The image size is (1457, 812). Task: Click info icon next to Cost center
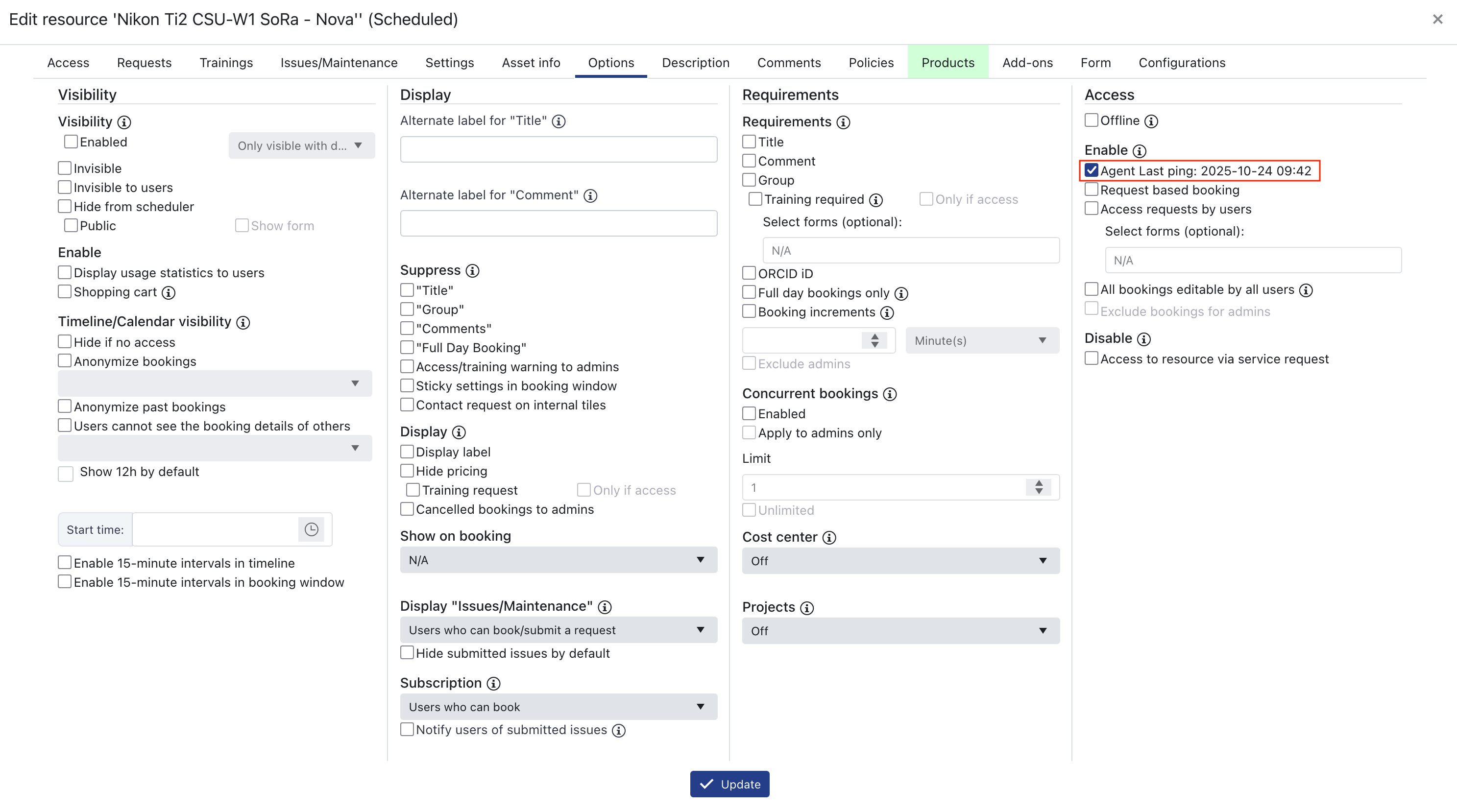(x=829, y=537)
